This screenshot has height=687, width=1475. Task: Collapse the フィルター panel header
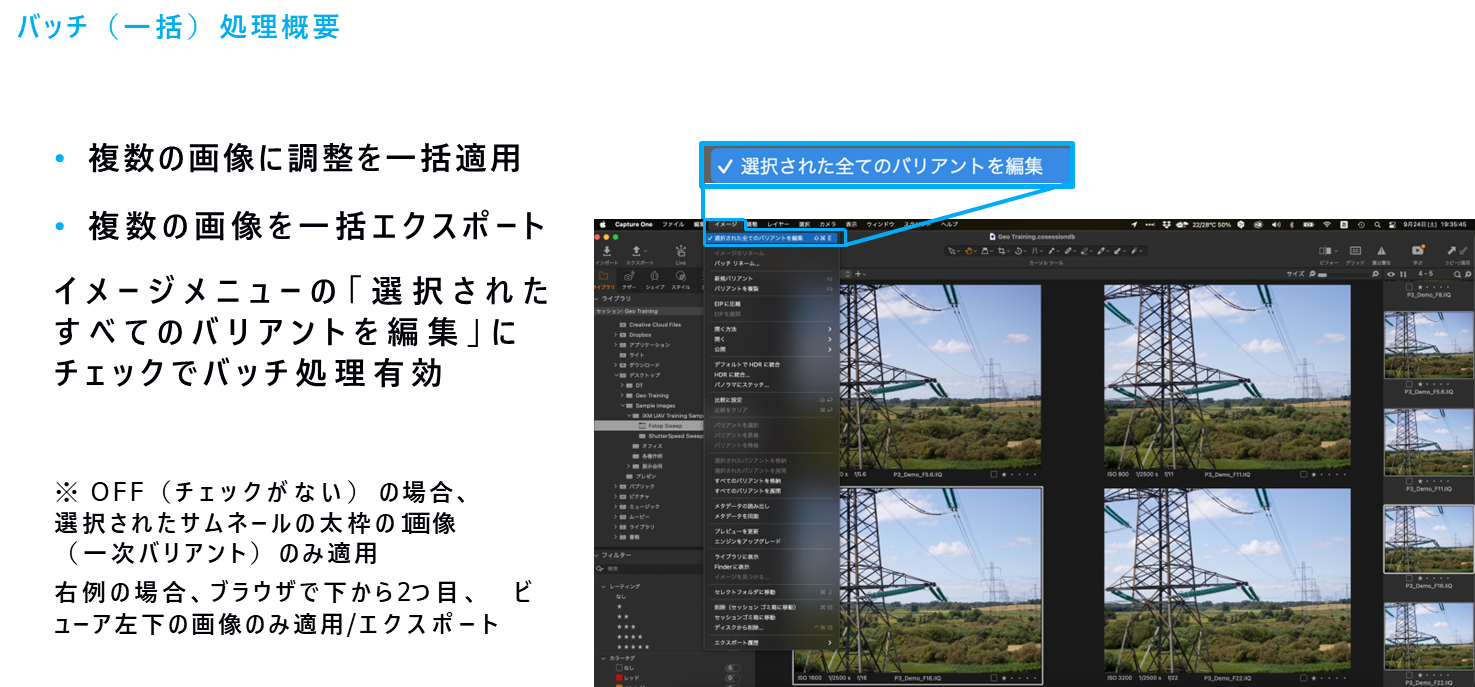pos(599,555)
